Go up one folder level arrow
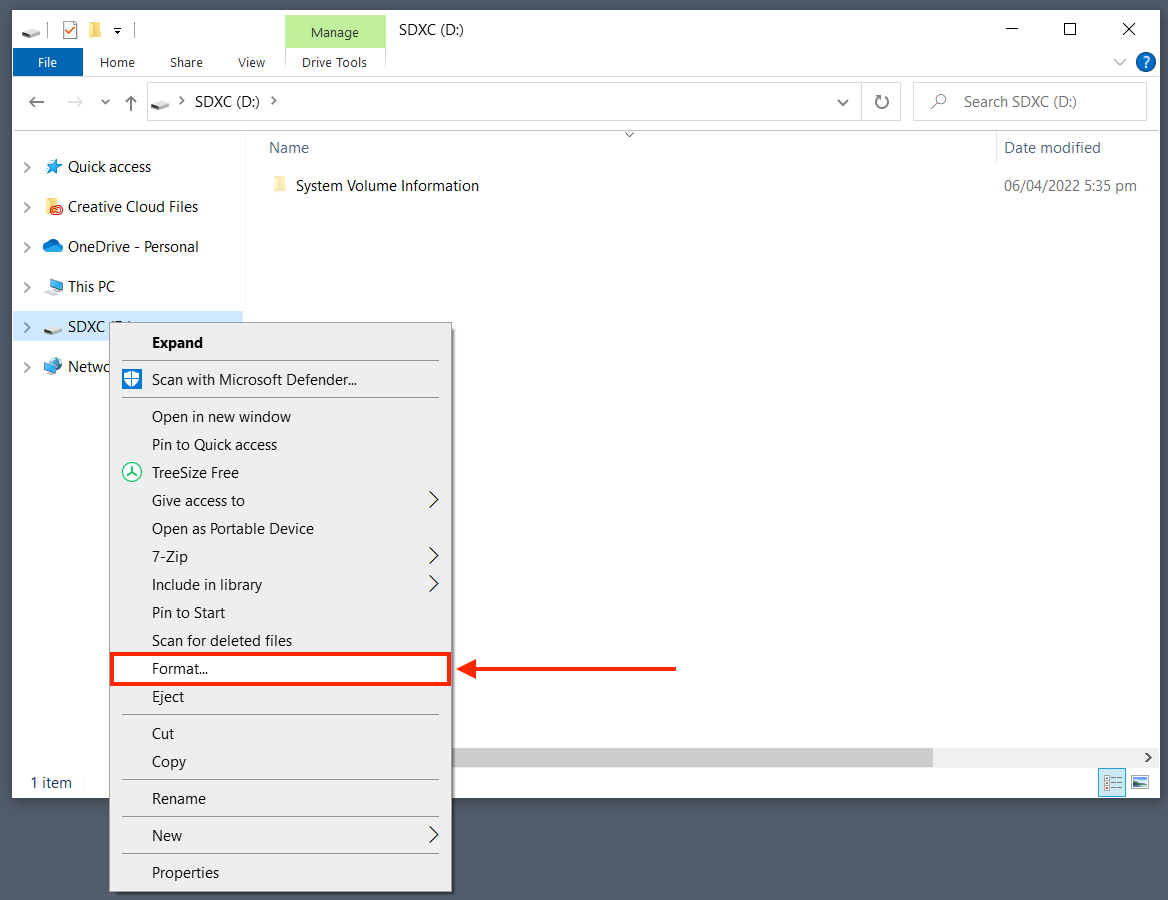This screenshot has height=900, width=1168. (x=131, y=103)
